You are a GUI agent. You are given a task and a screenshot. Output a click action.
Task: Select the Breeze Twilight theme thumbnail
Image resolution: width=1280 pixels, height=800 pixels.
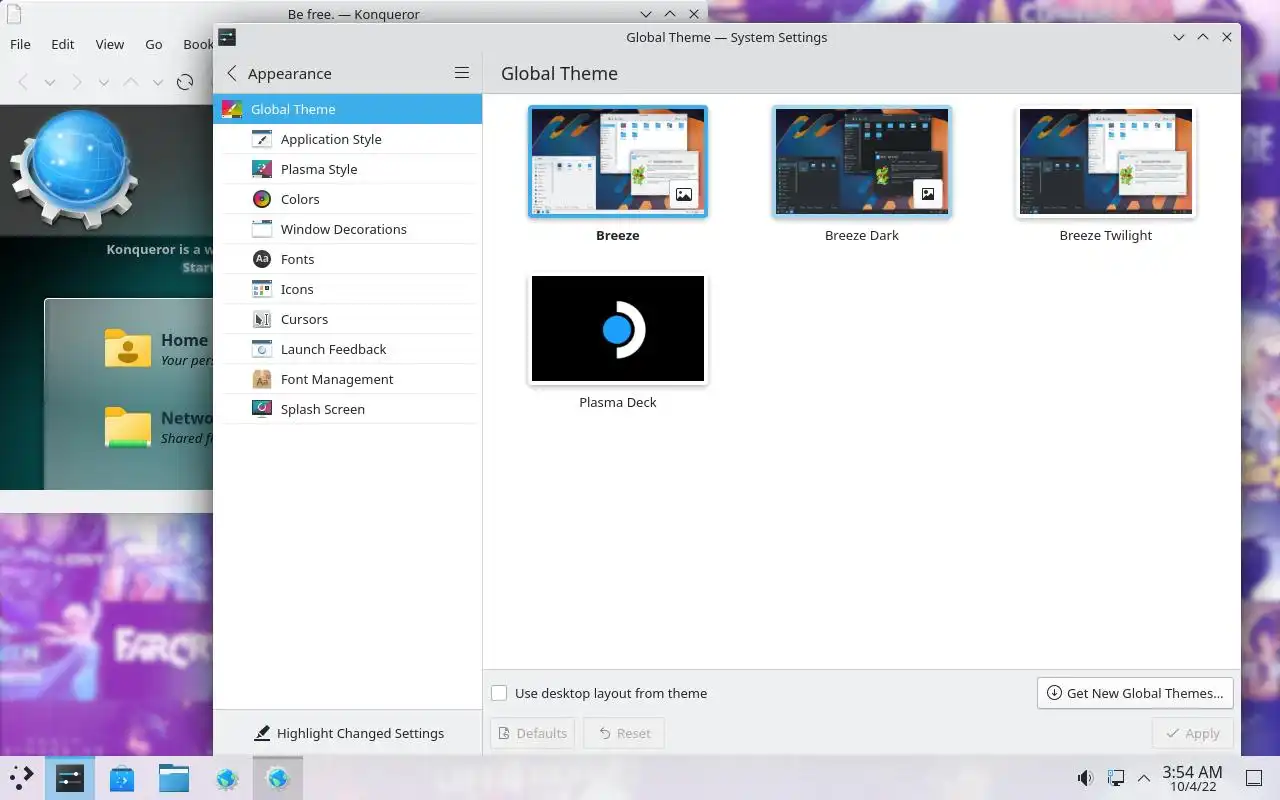pos(1106,161)
